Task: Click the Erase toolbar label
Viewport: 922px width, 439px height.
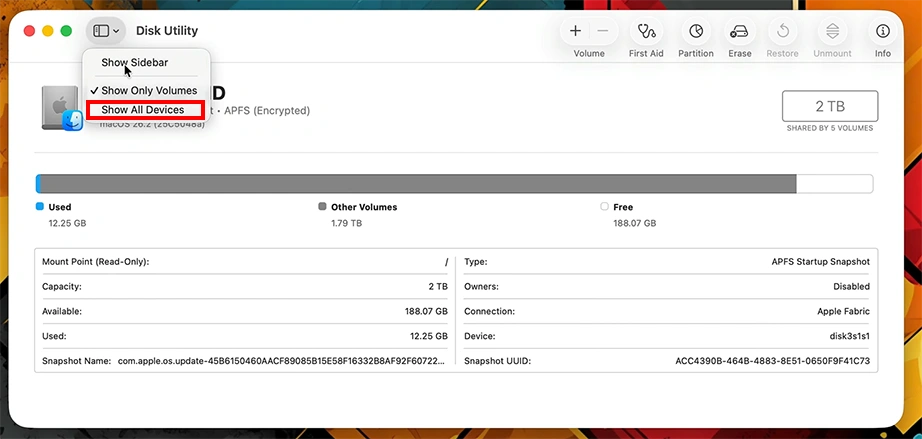Action: point(740,53)
